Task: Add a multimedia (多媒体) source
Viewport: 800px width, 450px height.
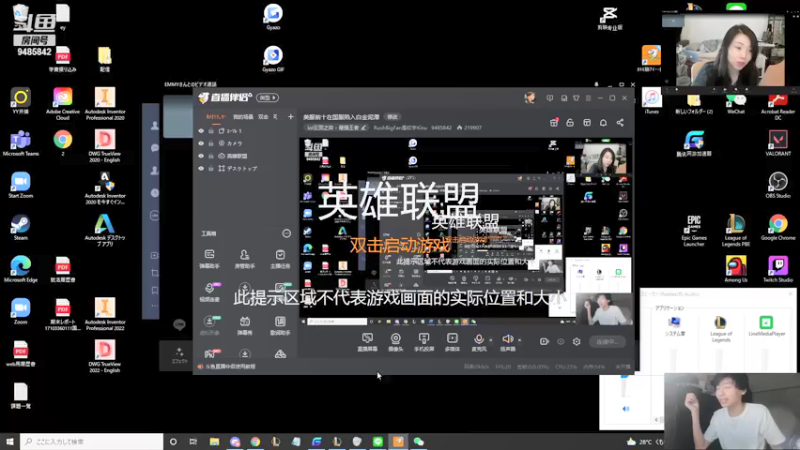Action: pyautogui.click(x=452, y=342)
